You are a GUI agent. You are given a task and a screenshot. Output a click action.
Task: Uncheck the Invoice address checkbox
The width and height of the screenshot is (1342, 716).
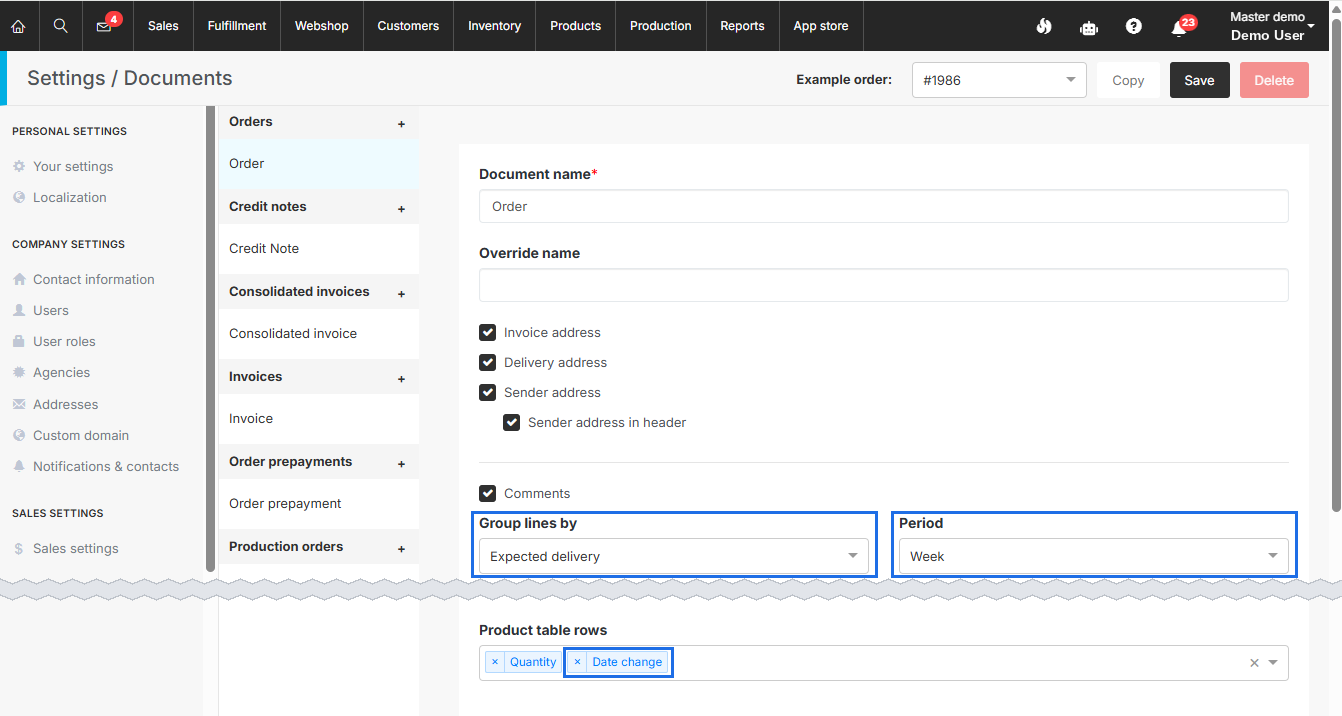click(x=487, y=332)
